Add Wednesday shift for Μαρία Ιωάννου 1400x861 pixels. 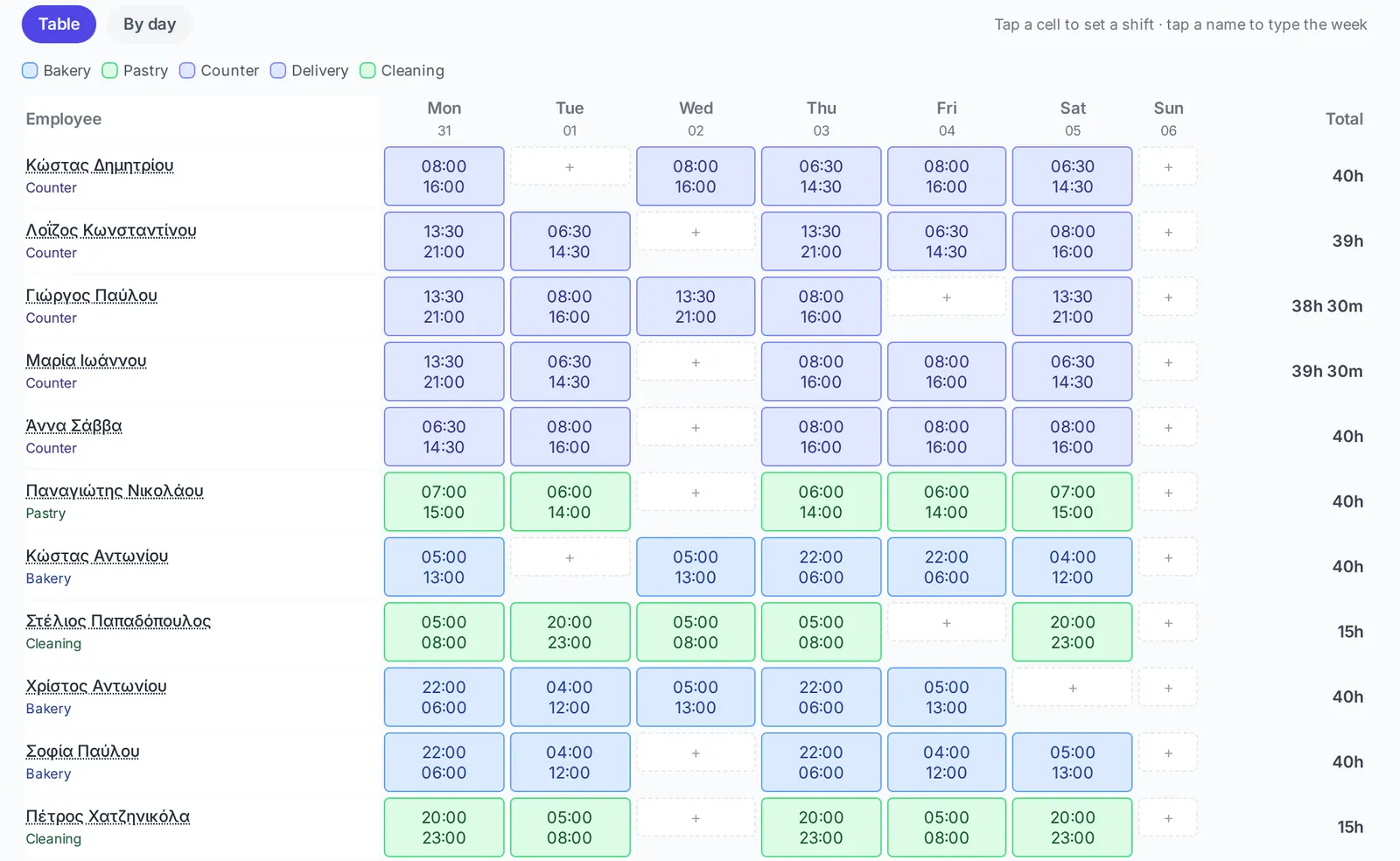coord(696,363)
